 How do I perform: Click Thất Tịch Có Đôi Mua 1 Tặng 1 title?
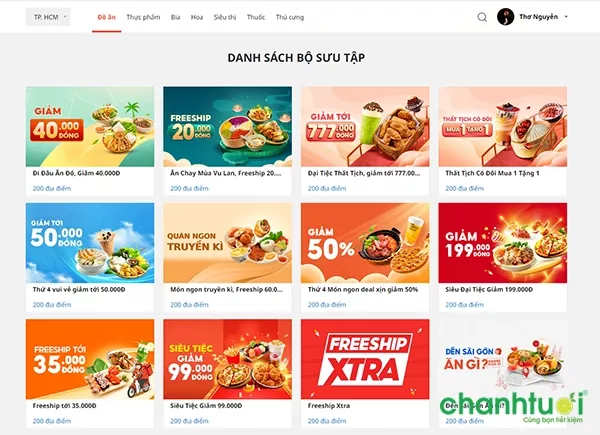pos(492,173)
